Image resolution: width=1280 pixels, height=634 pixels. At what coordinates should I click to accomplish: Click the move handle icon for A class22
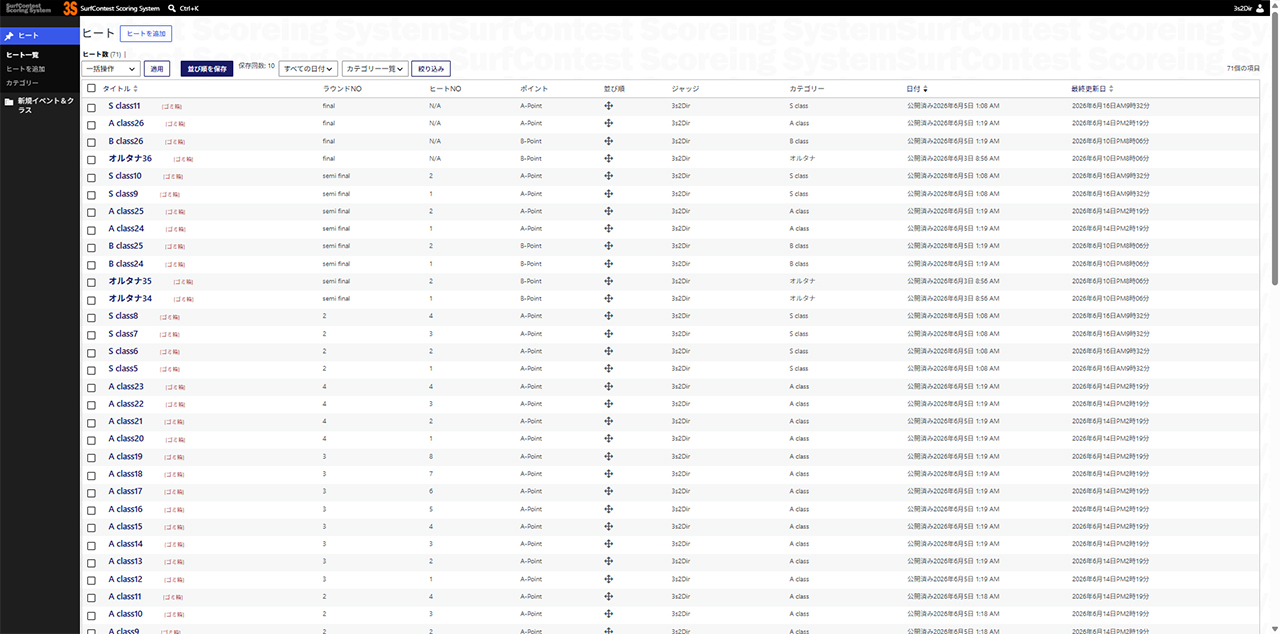point(608,403)
